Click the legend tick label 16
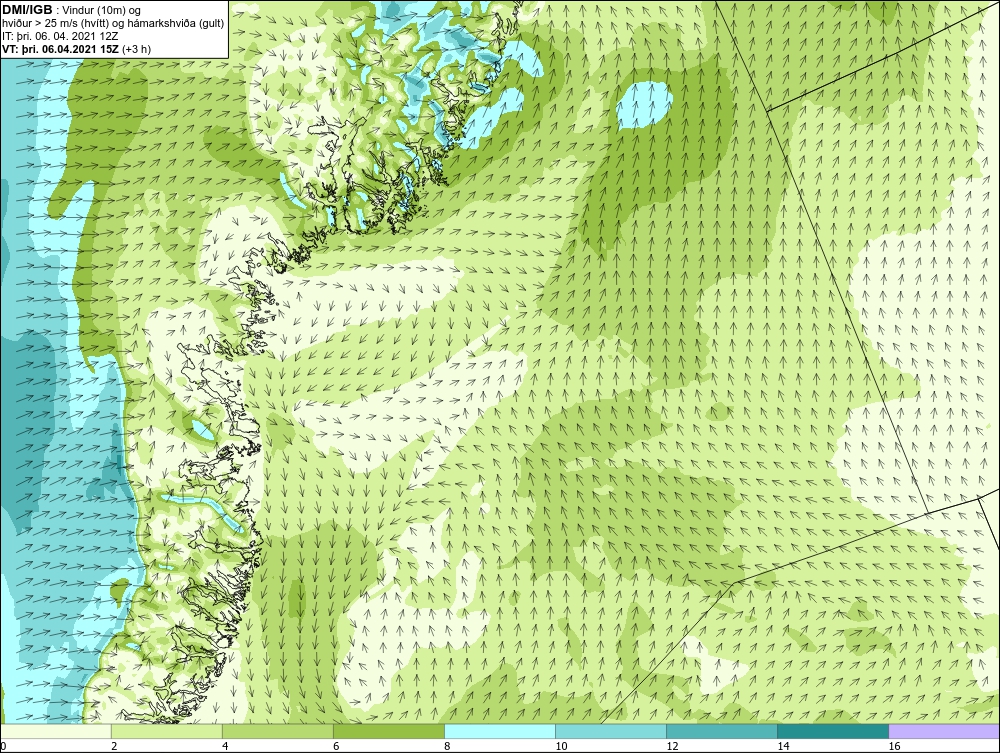Image resolution: width=1000 pixels, height=753 pixels. 894,746
